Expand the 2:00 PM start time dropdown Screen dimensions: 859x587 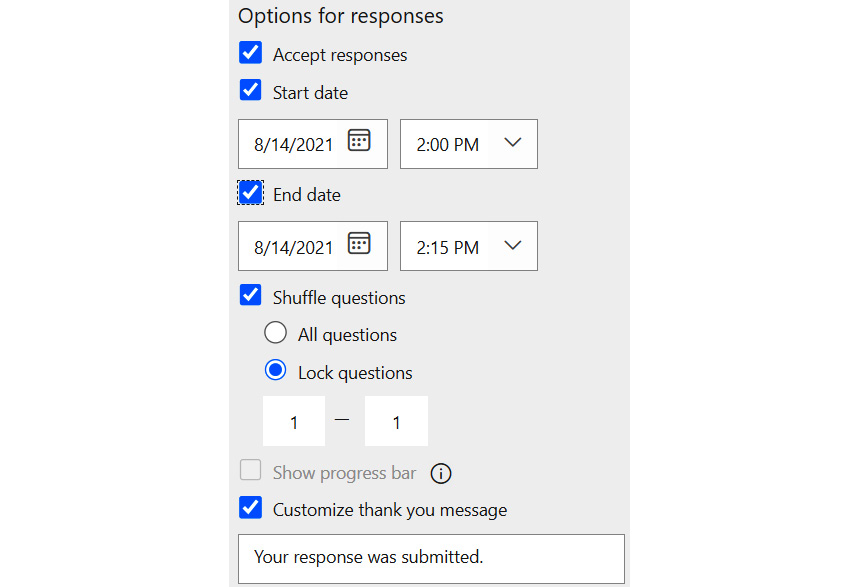(x=469, y=144)
